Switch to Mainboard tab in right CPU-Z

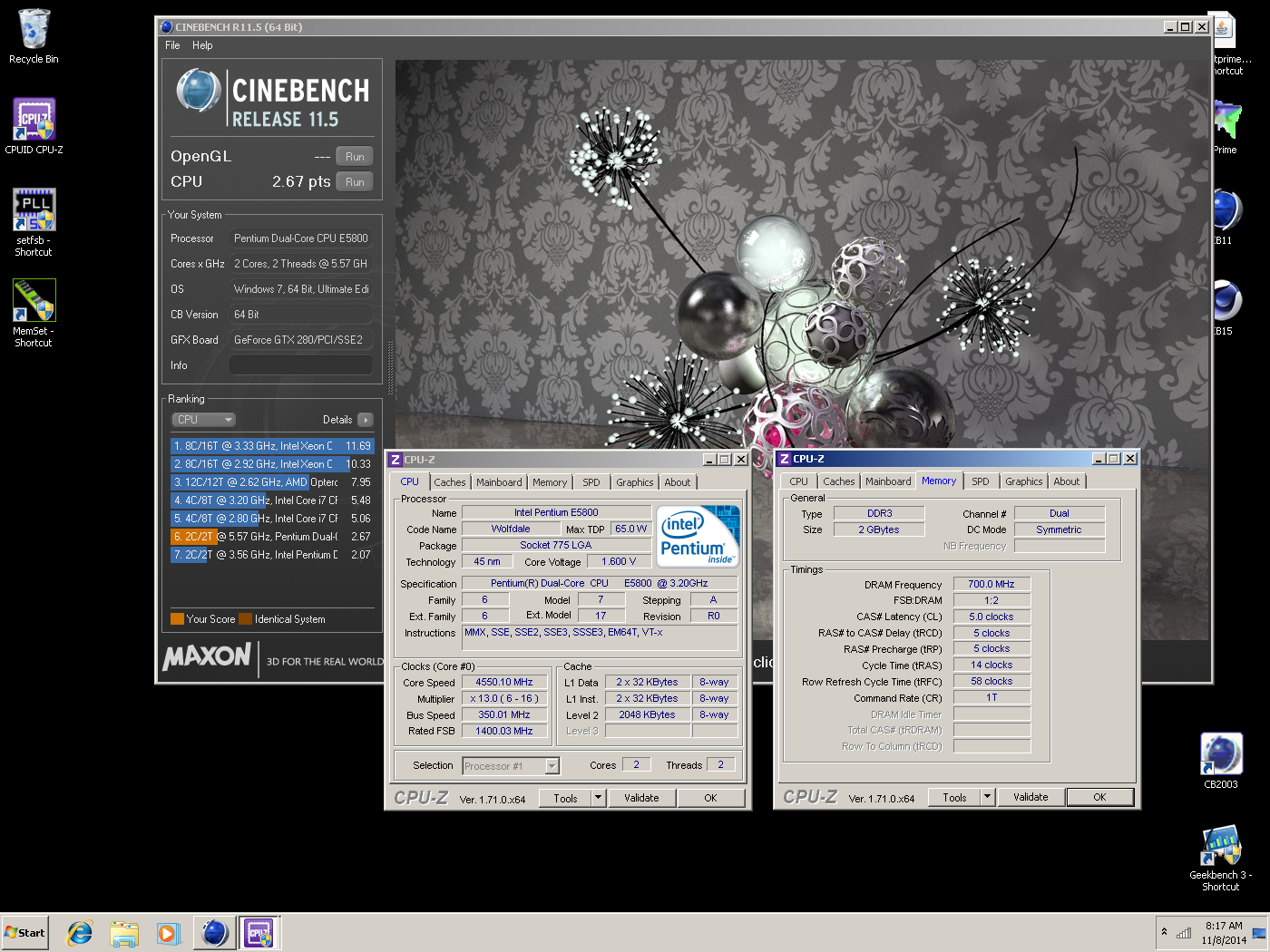point(888,481)
